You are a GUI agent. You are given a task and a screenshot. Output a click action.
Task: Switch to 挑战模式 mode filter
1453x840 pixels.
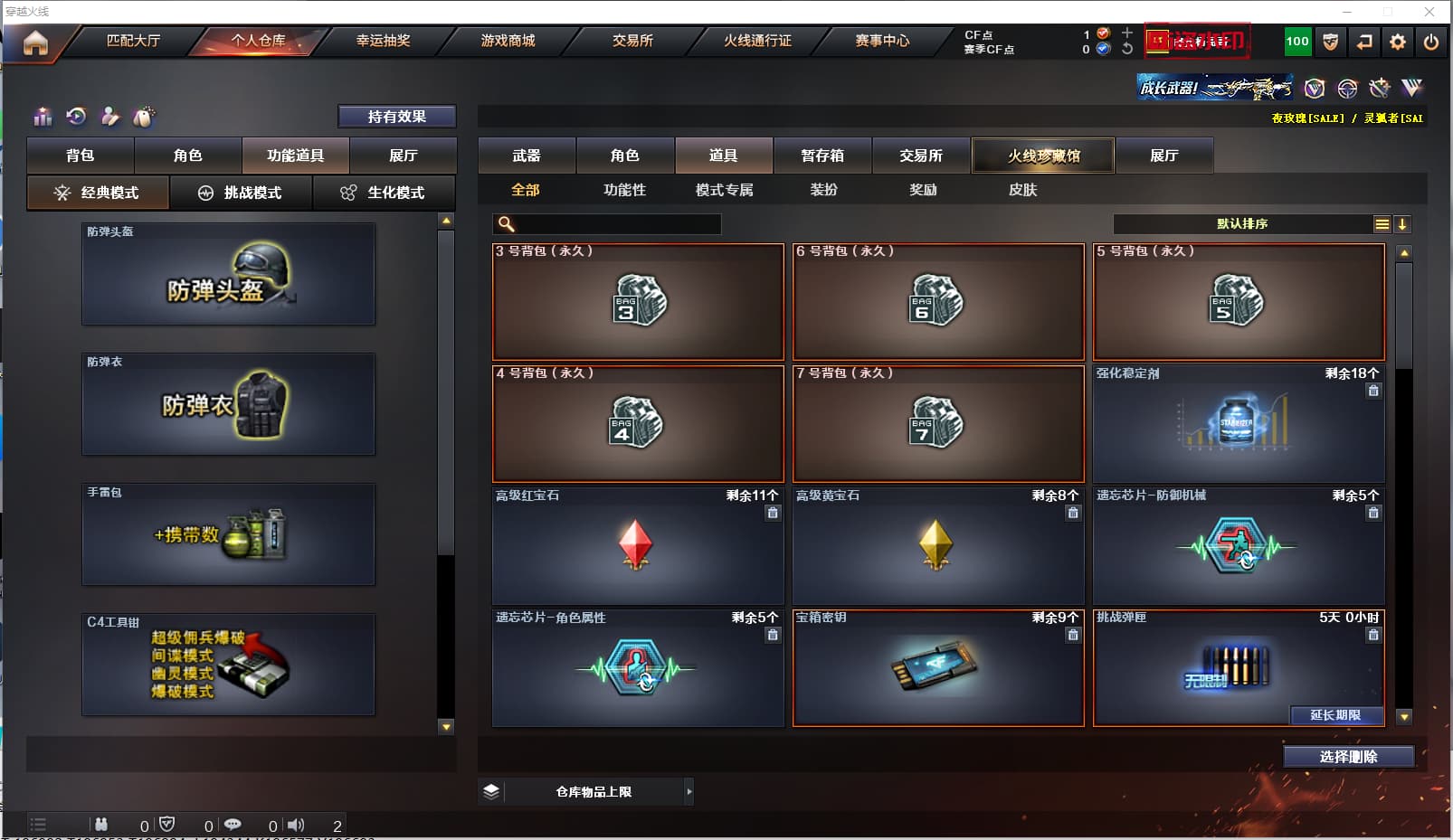coord(241,193)
